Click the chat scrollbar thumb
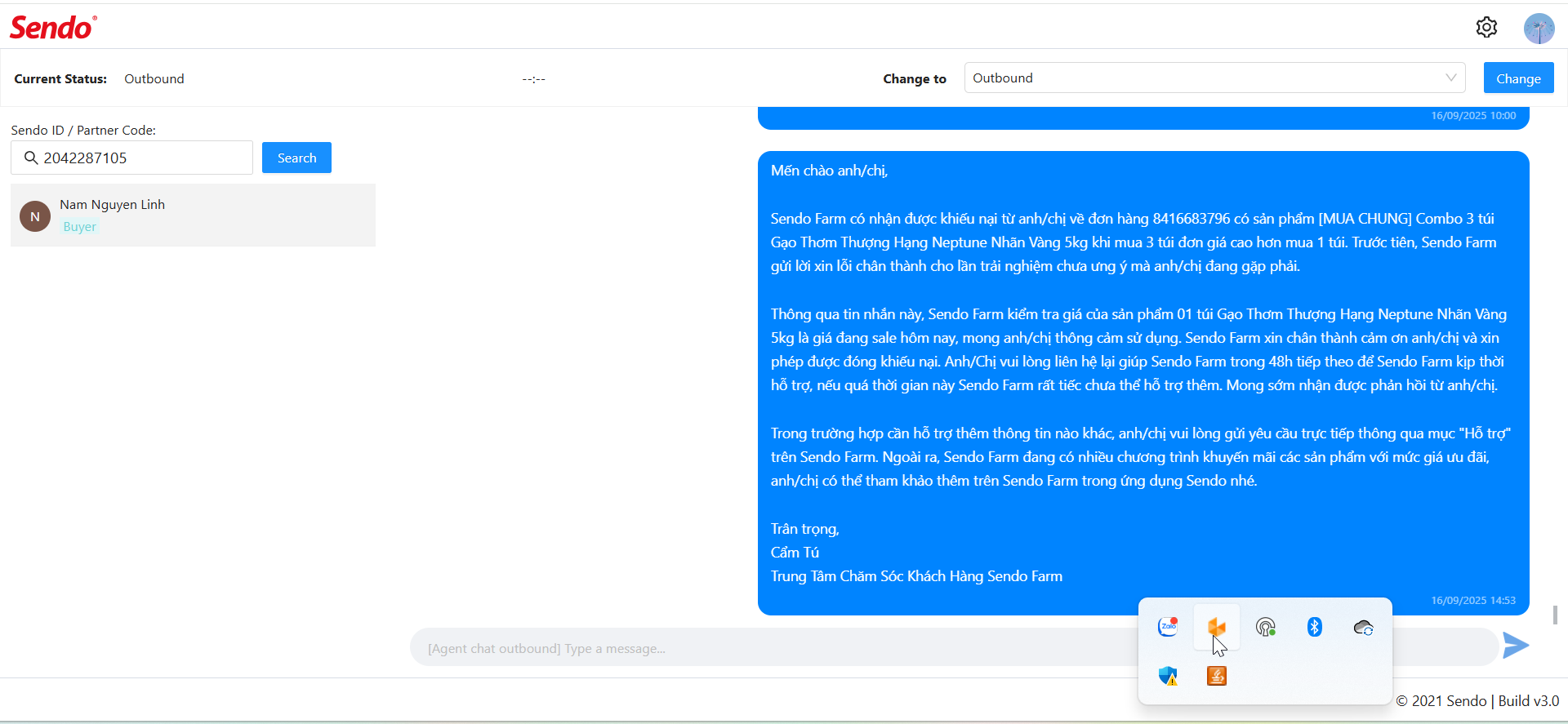 click(x=1555, y=615)
